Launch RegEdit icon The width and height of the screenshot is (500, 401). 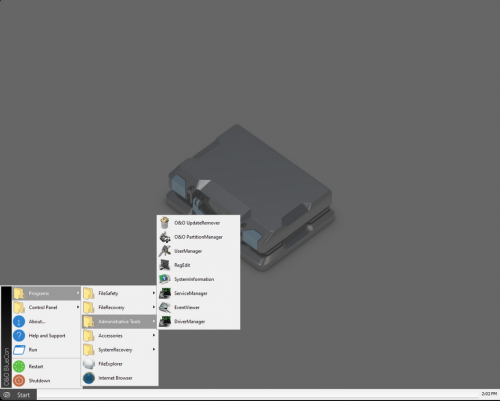(165, 265)
